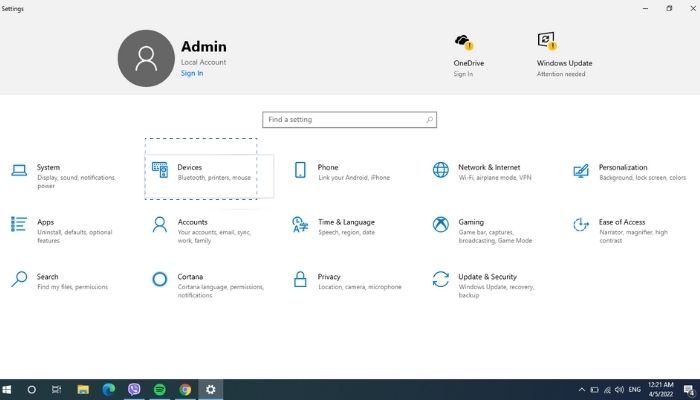Click Sign in link under Local Account
The image size is (700, 400).
(x=192, y=73)
